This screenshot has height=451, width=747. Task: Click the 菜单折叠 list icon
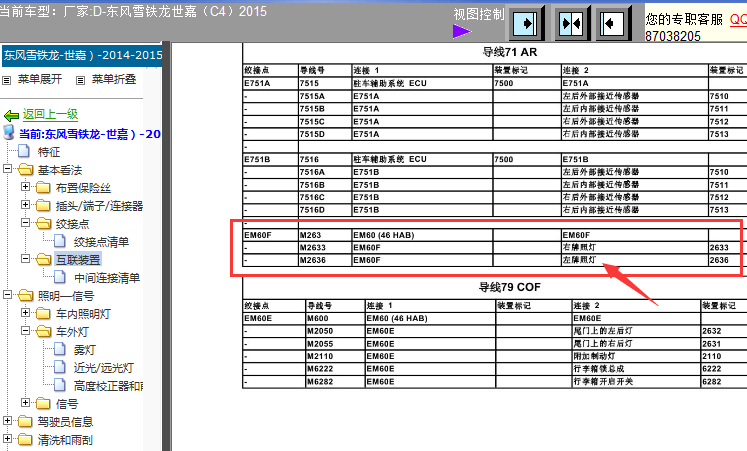coord(81,80)
